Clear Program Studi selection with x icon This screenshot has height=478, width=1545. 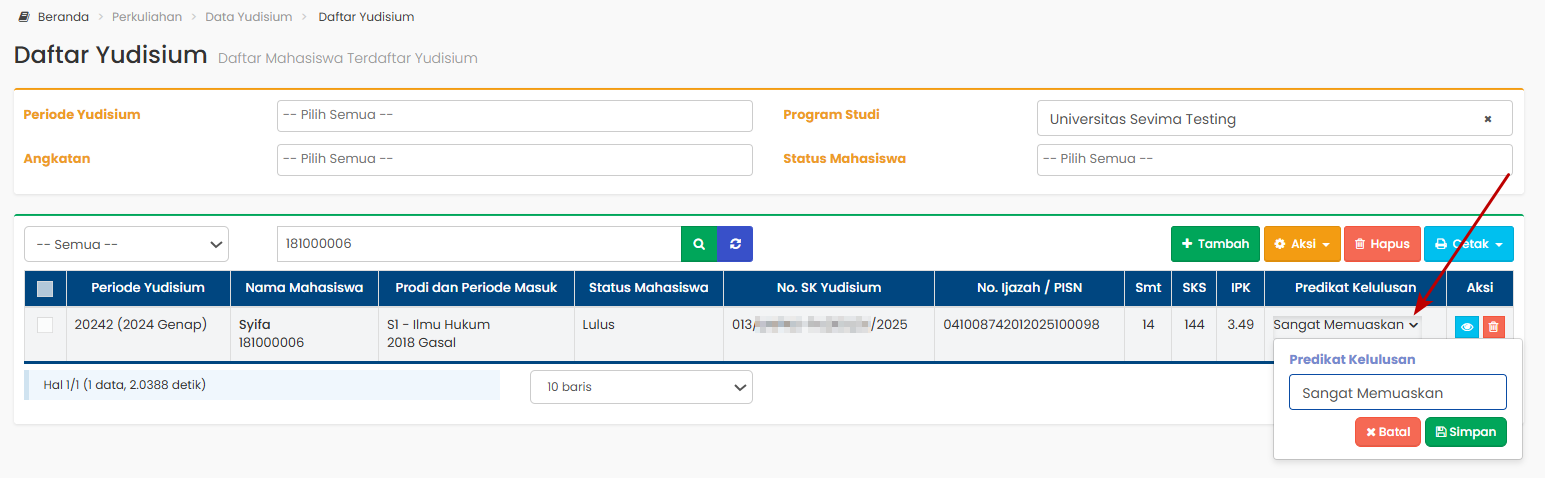click(1487, 119)
